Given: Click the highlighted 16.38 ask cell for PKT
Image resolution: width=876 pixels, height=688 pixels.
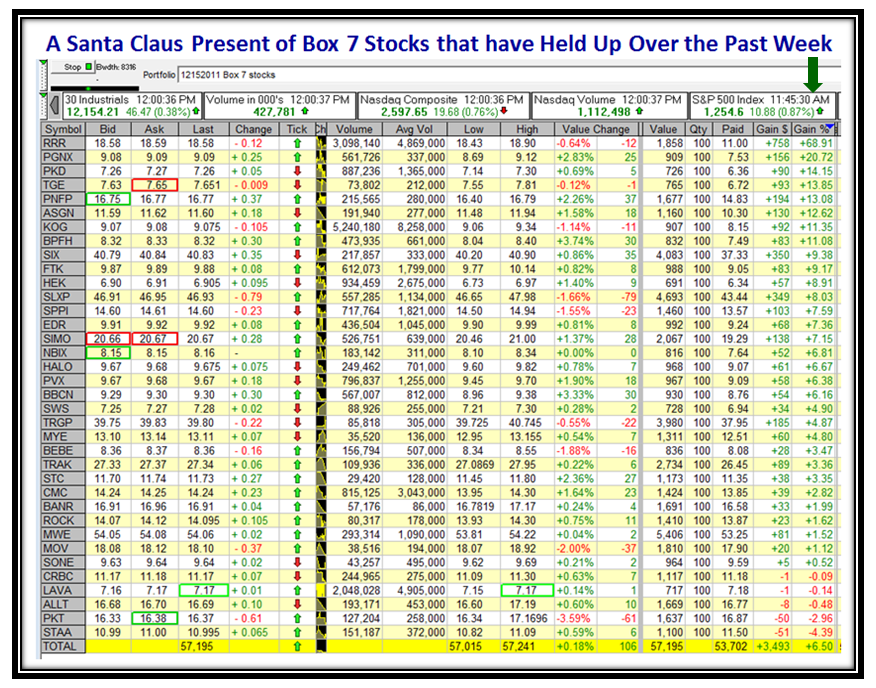Looking at the screenshot, I should click(x=155, y=619).
